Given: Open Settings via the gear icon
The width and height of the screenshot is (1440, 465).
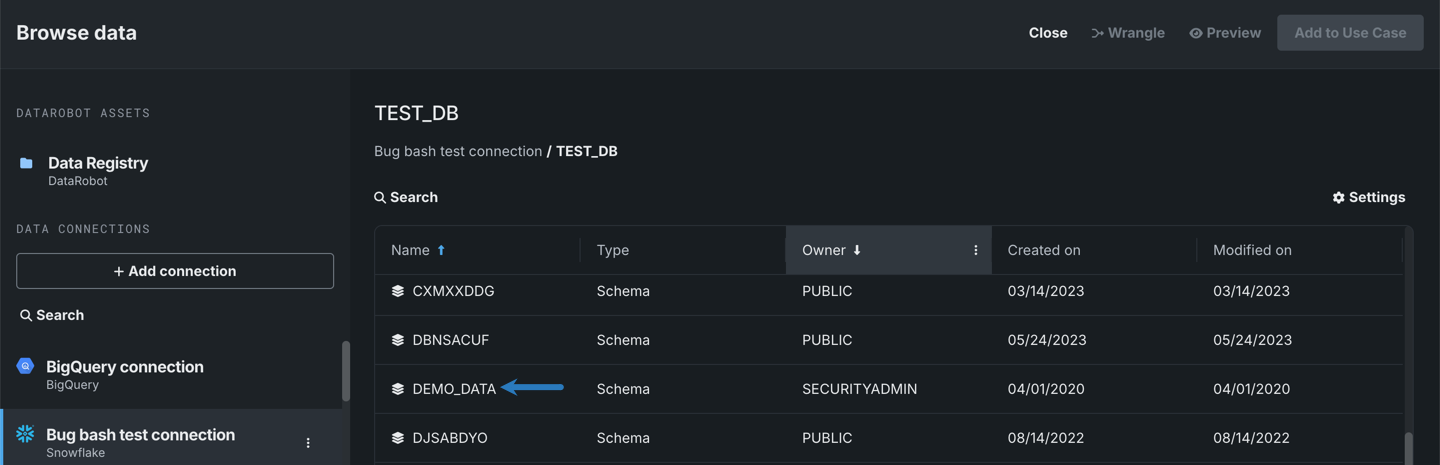Looking at the screenshot, I should (1338, 198).
